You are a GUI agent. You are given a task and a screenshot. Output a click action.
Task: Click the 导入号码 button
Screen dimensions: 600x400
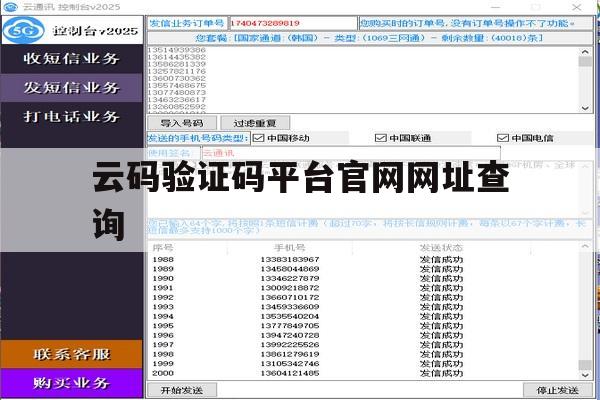[x=182, y=123]
